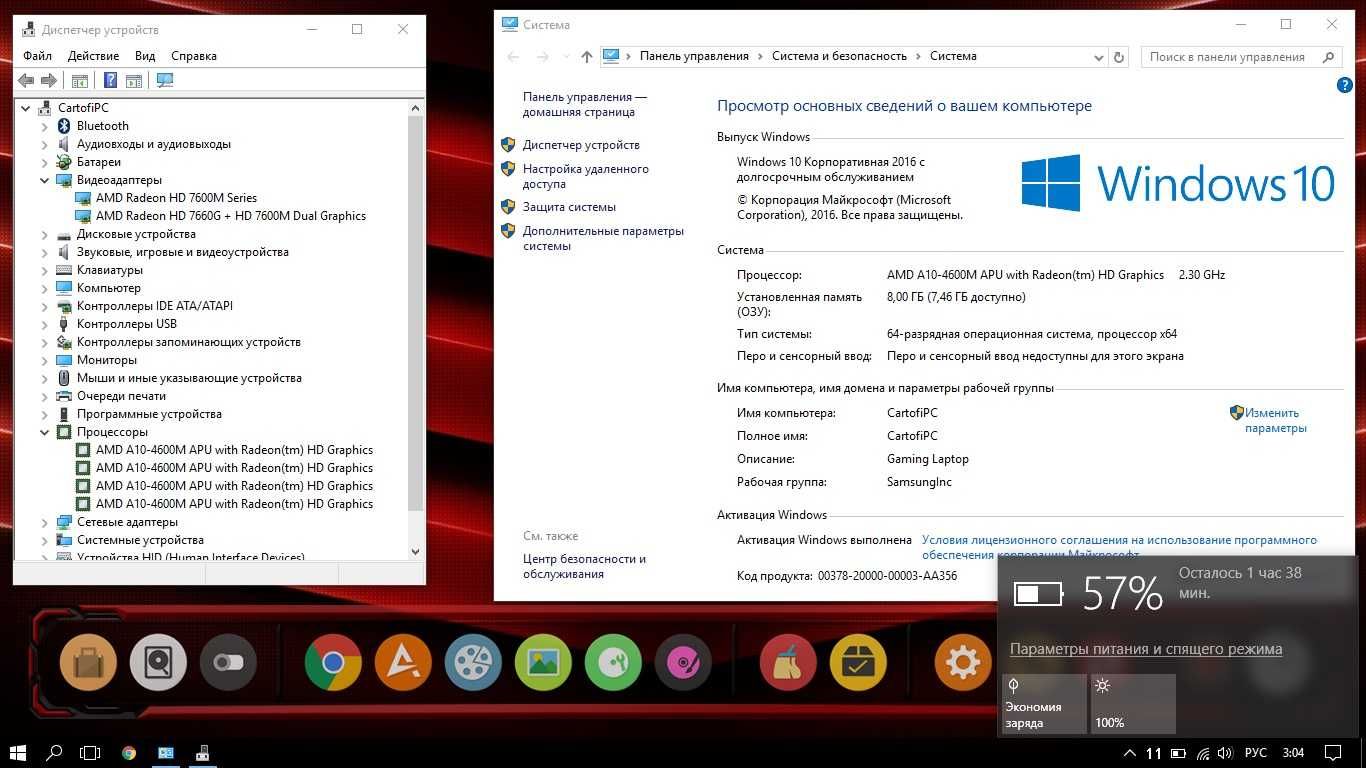Viewport: 1366px width, 768px height.
Task: Open the yellow package-check dock icon
Action: (x=858, y=662)
